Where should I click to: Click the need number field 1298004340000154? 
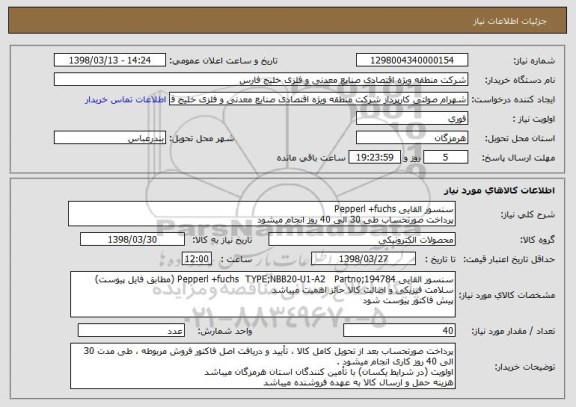[x=412, y=60]
